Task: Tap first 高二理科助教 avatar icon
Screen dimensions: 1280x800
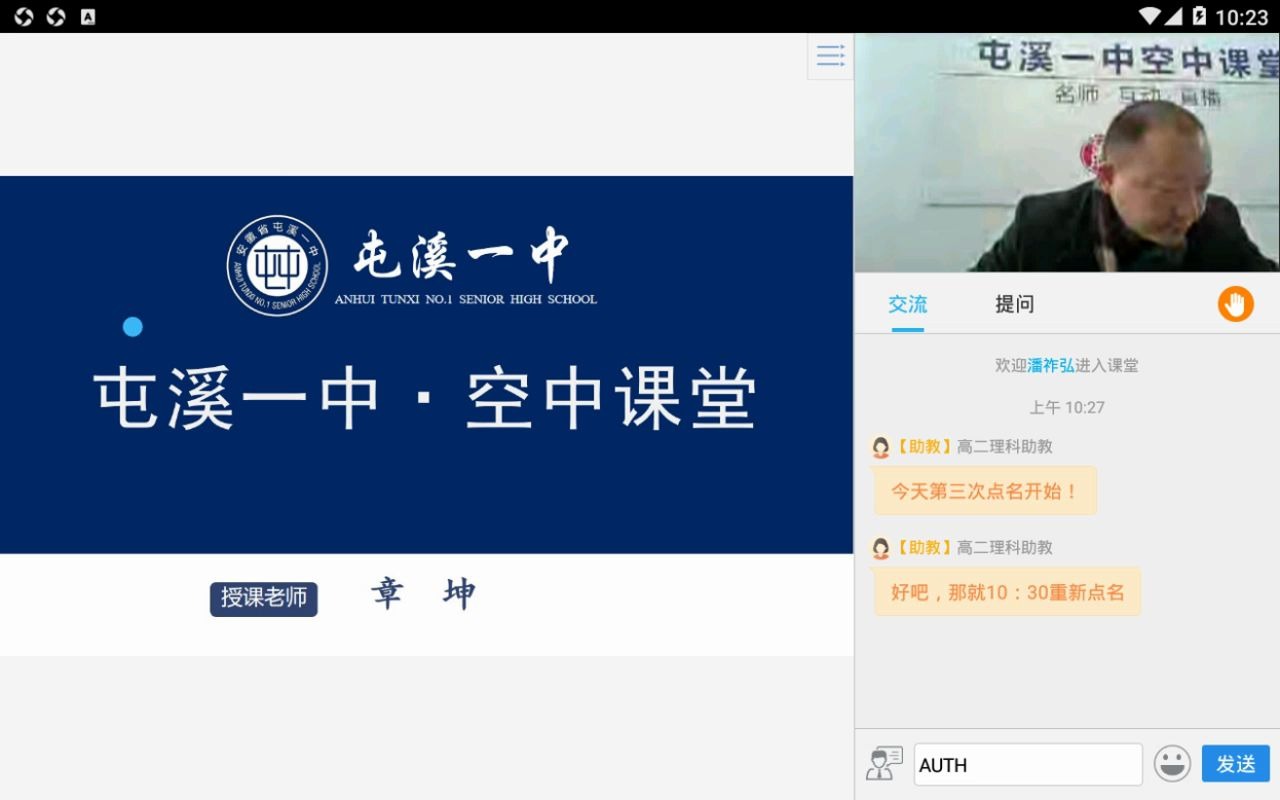Action: [x=881, y=447]
